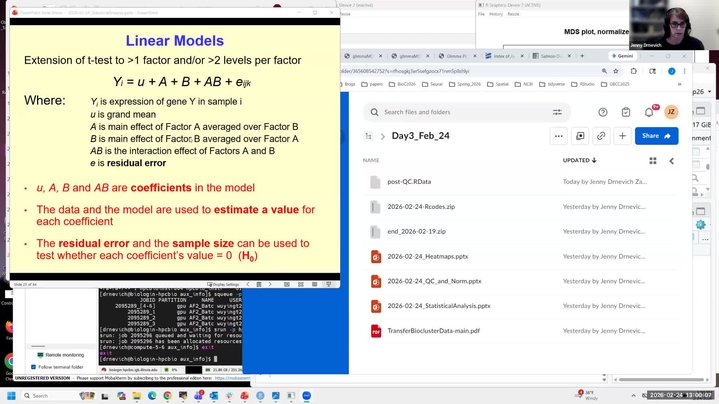Viewport: 719px width, 404px height.
Task: Click the plus icon to add new item
Action: point(622,136)
